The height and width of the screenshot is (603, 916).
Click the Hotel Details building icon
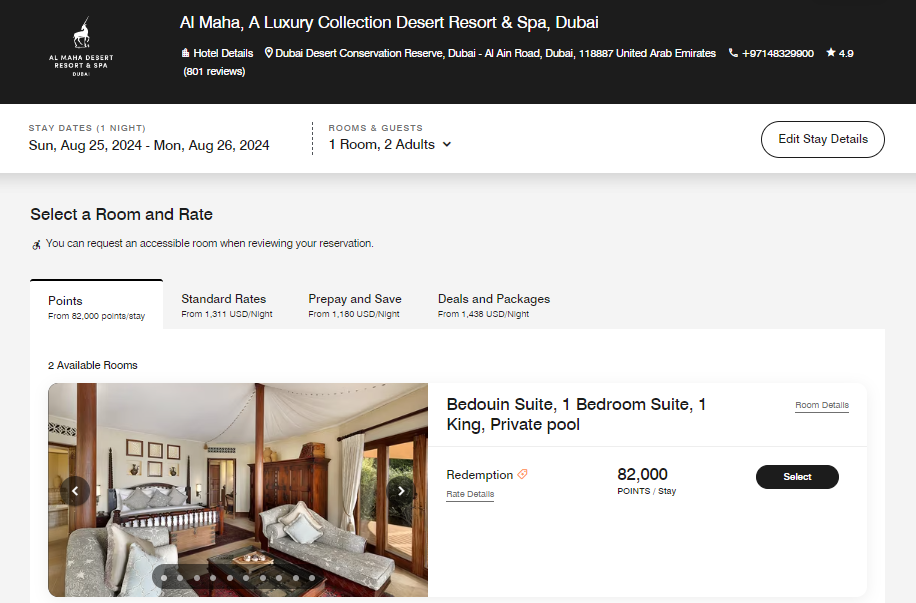point(184,53)
